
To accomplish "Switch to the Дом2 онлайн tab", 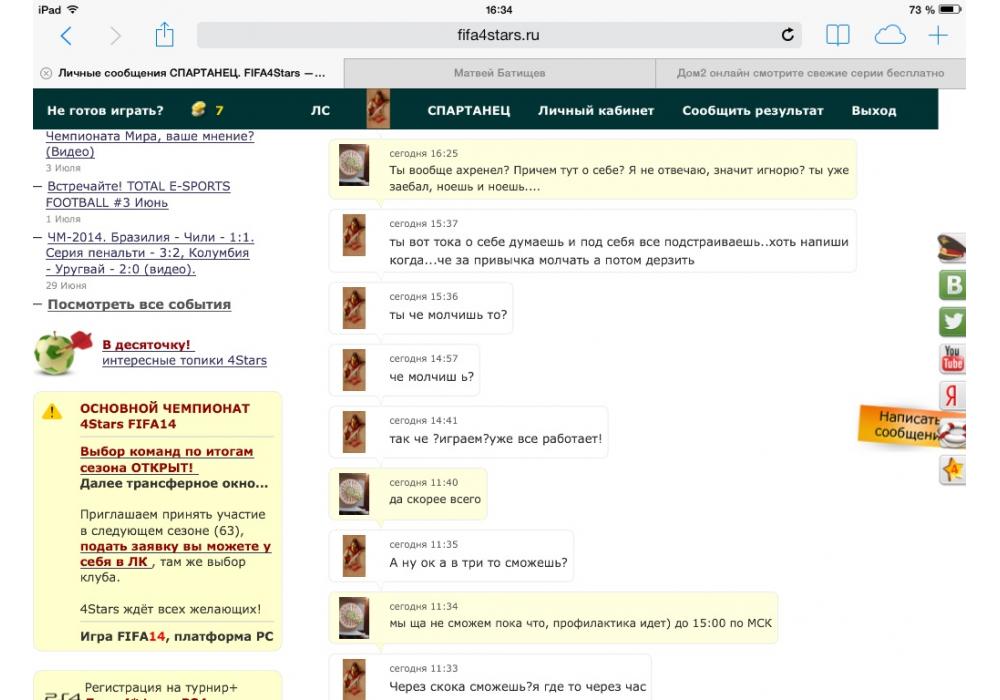I will 811,73.
